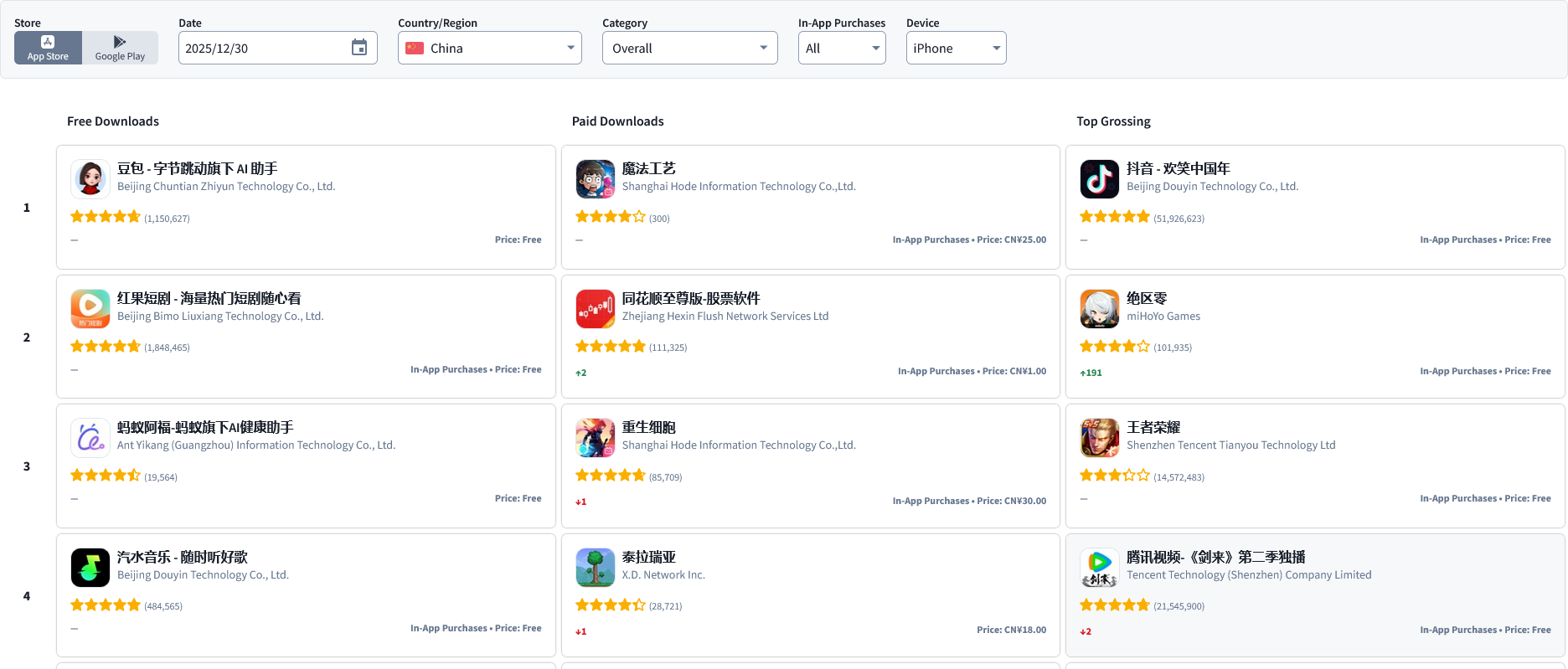Image resolution: width=1568 pixels, height=669 pixels.
Task: Open the 同花顺至尊版 stock app icon
Action: click(x=596, y=309)
